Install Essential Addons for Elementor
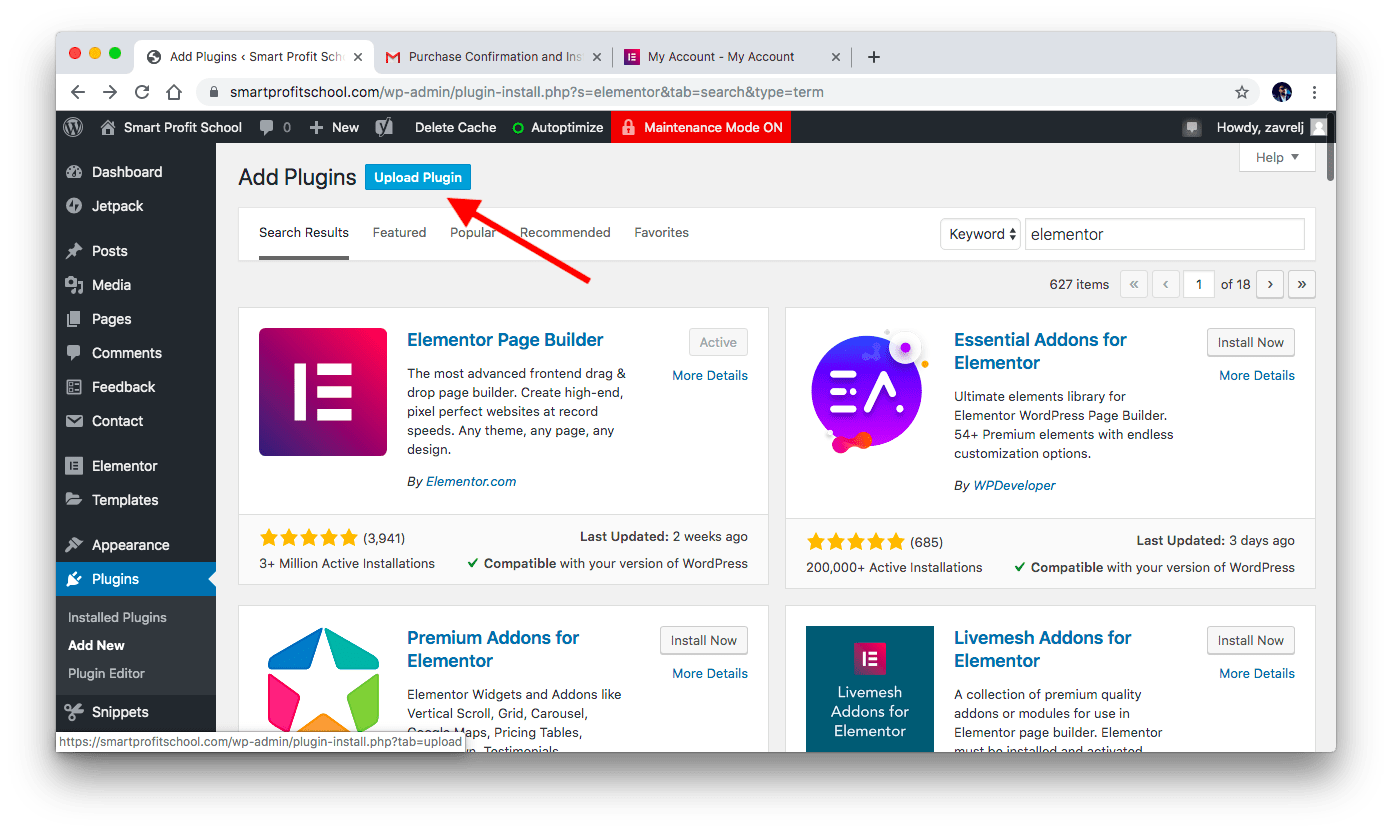The height and width of the screenshot is (832, 1392). pyautogui.click(x=1250, y=341)
